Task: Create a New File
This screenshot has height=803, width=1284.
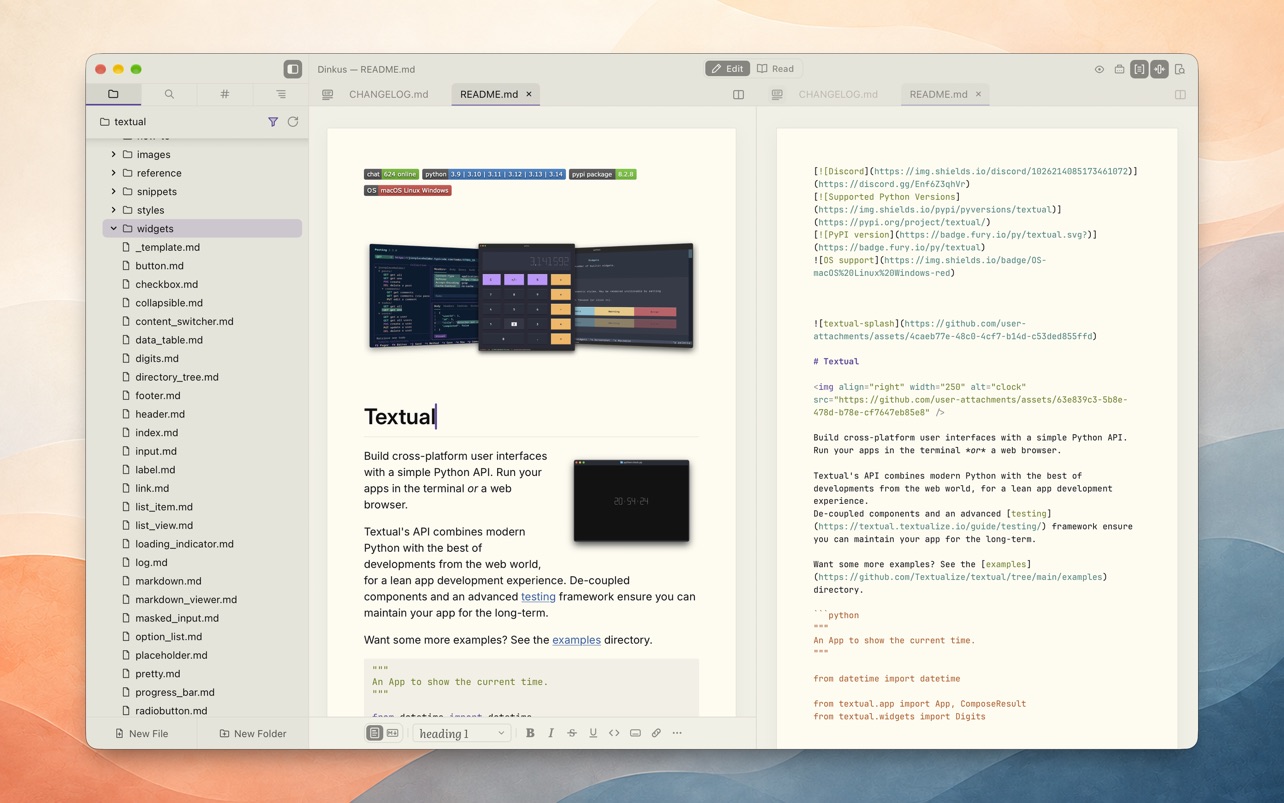Action: click(x=142, y=734)
